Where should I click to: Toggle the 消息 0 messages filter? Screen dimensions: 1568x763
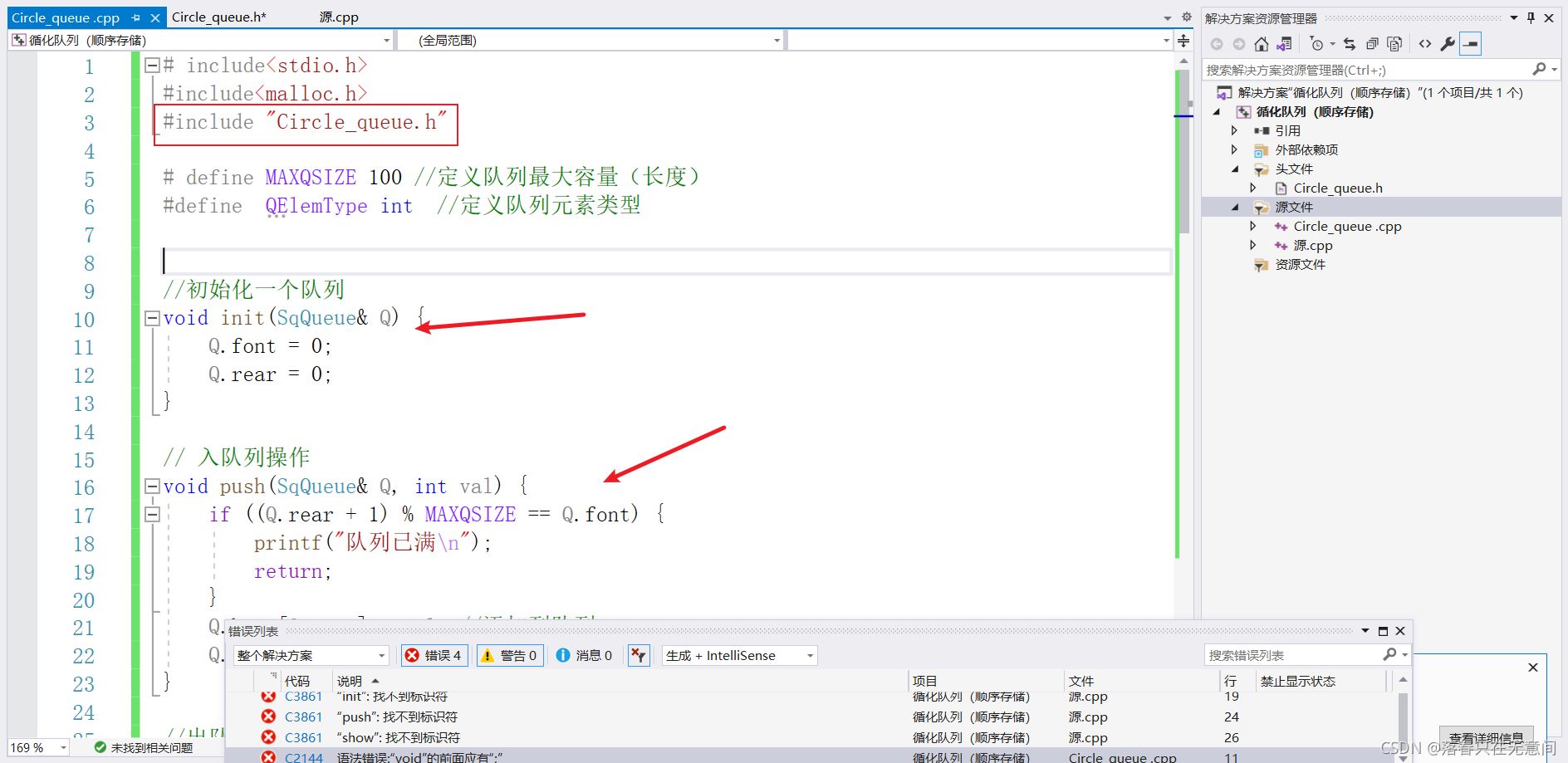pos(585,656)
